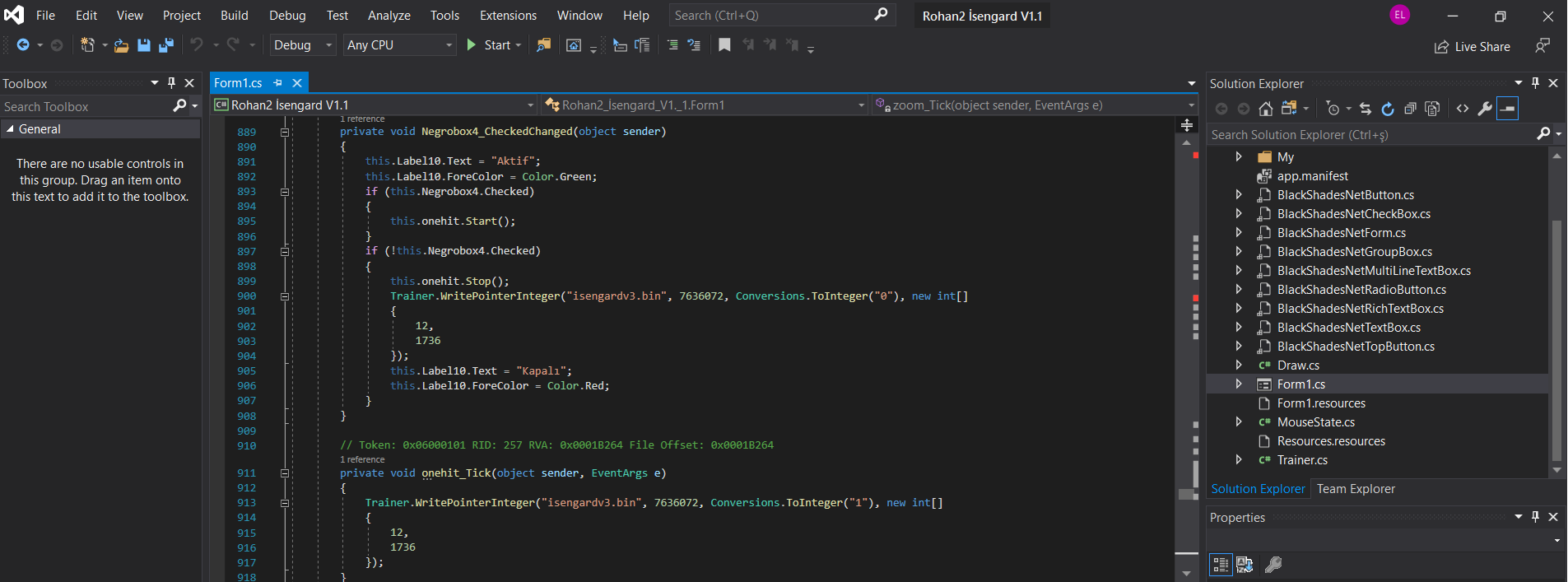The height and width of the screenshot is (582, 1568).
Task: Collapse the if block at line 893
Action: [x=285, y=192]
